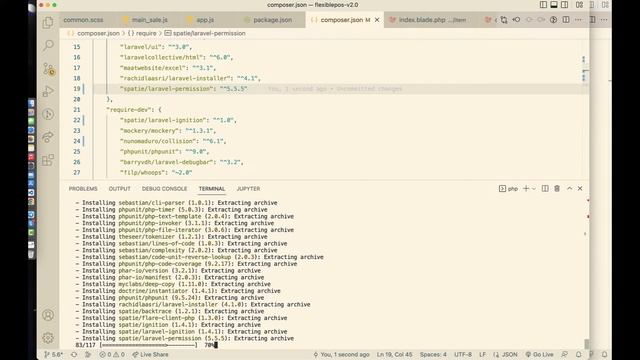Viewport: 640px width, 360px height.
Task: Start Live Share from status bar
Action: point(150,354)
